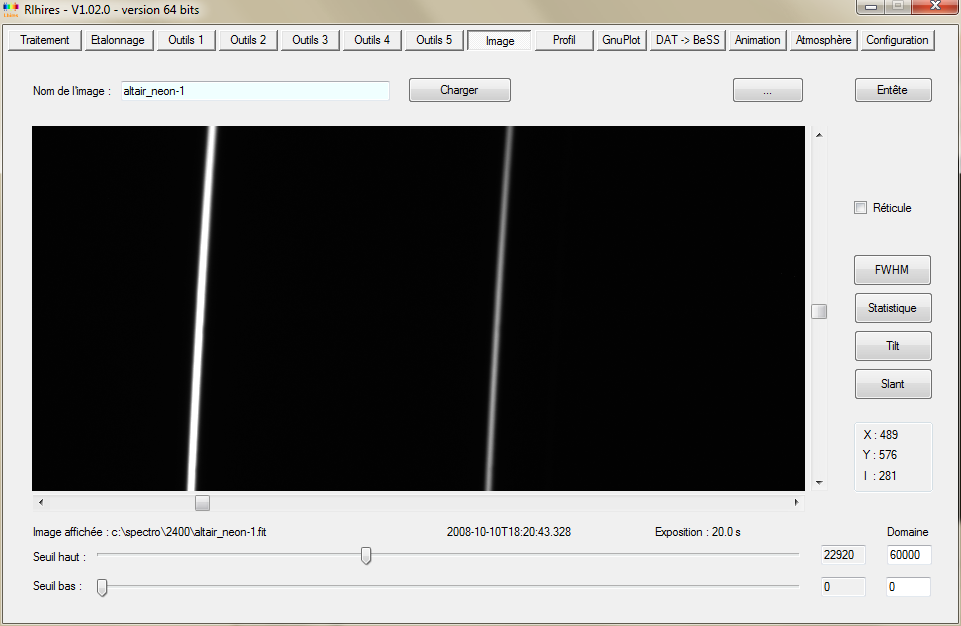The image size is (961, 626).
Task: Switch to the Outils 5 tab
Action: [x=434, y=40]
